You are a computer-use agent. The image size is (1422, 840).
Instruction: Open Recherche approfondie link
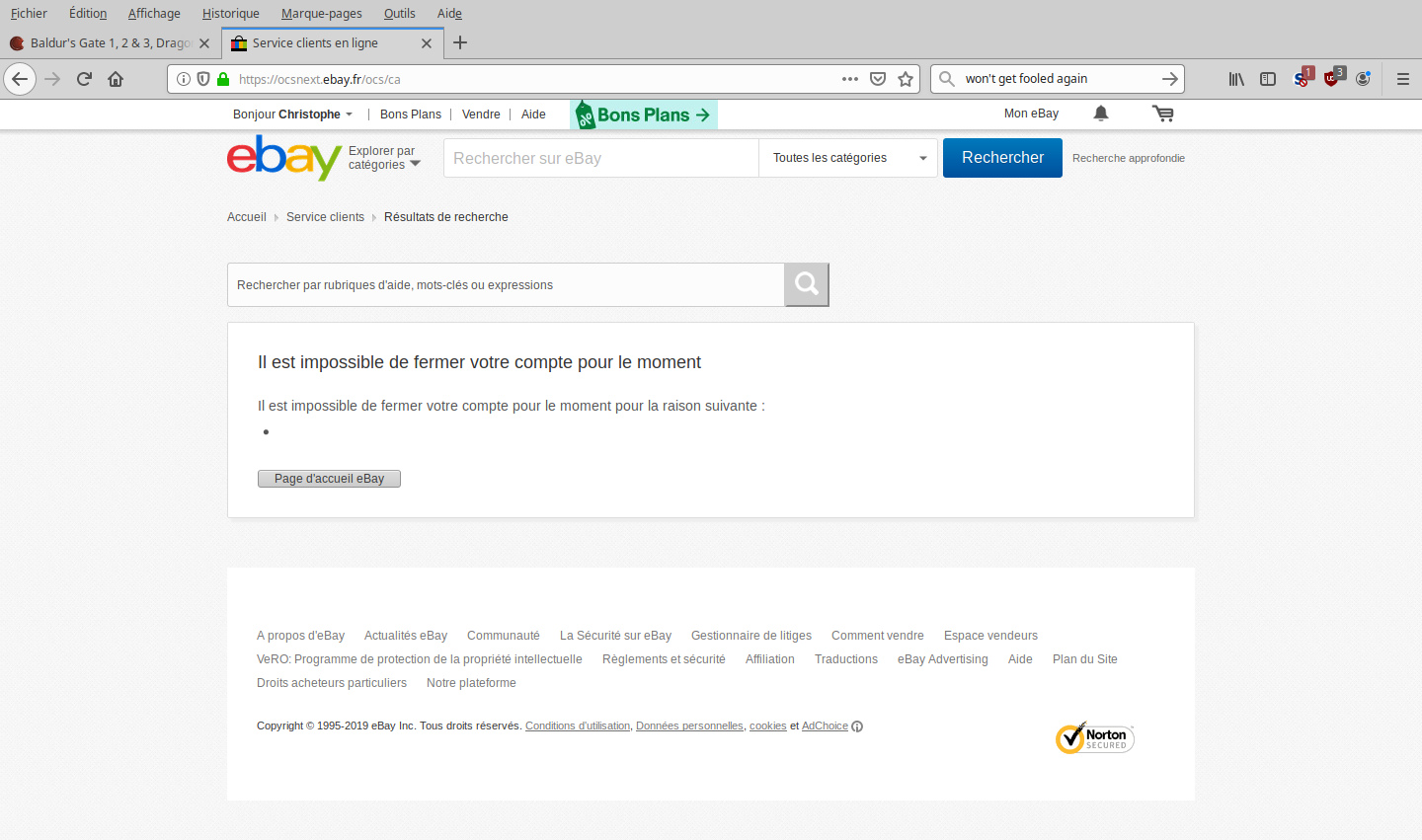tap(1129, 158)
